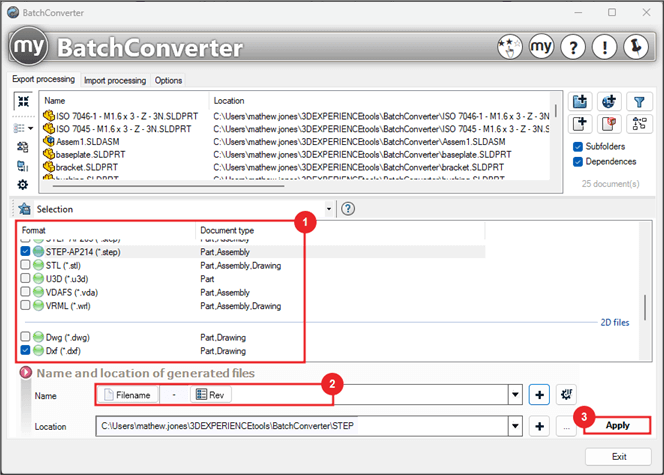Click the Apply button

617,425
